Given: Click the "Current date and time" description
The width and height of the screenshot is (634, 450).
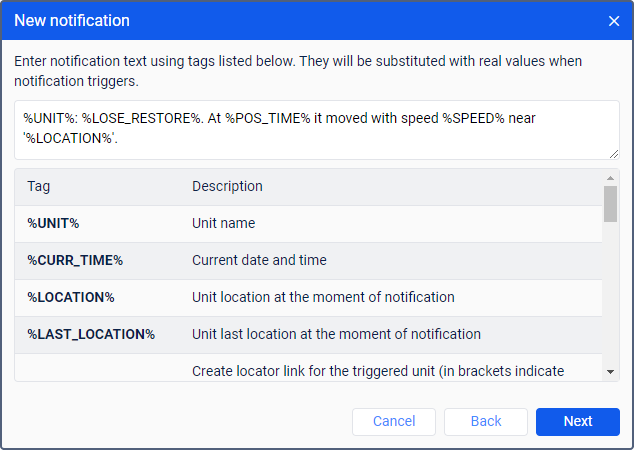Looking at the screenshot, I should point(259,260).
